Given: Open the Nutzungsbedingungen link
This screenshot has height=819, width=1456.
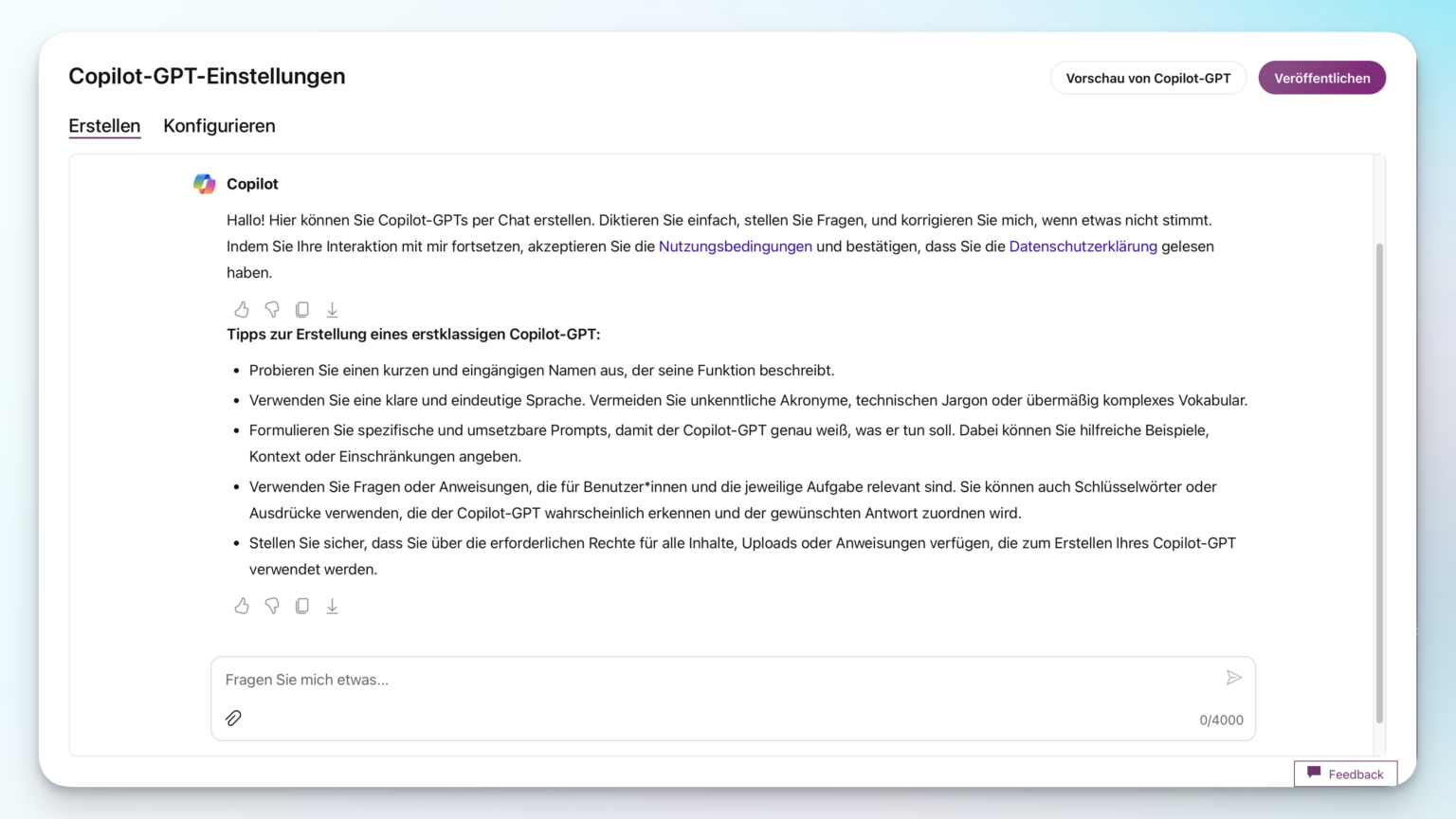Looking at the screenshot, I should (735, 246).
